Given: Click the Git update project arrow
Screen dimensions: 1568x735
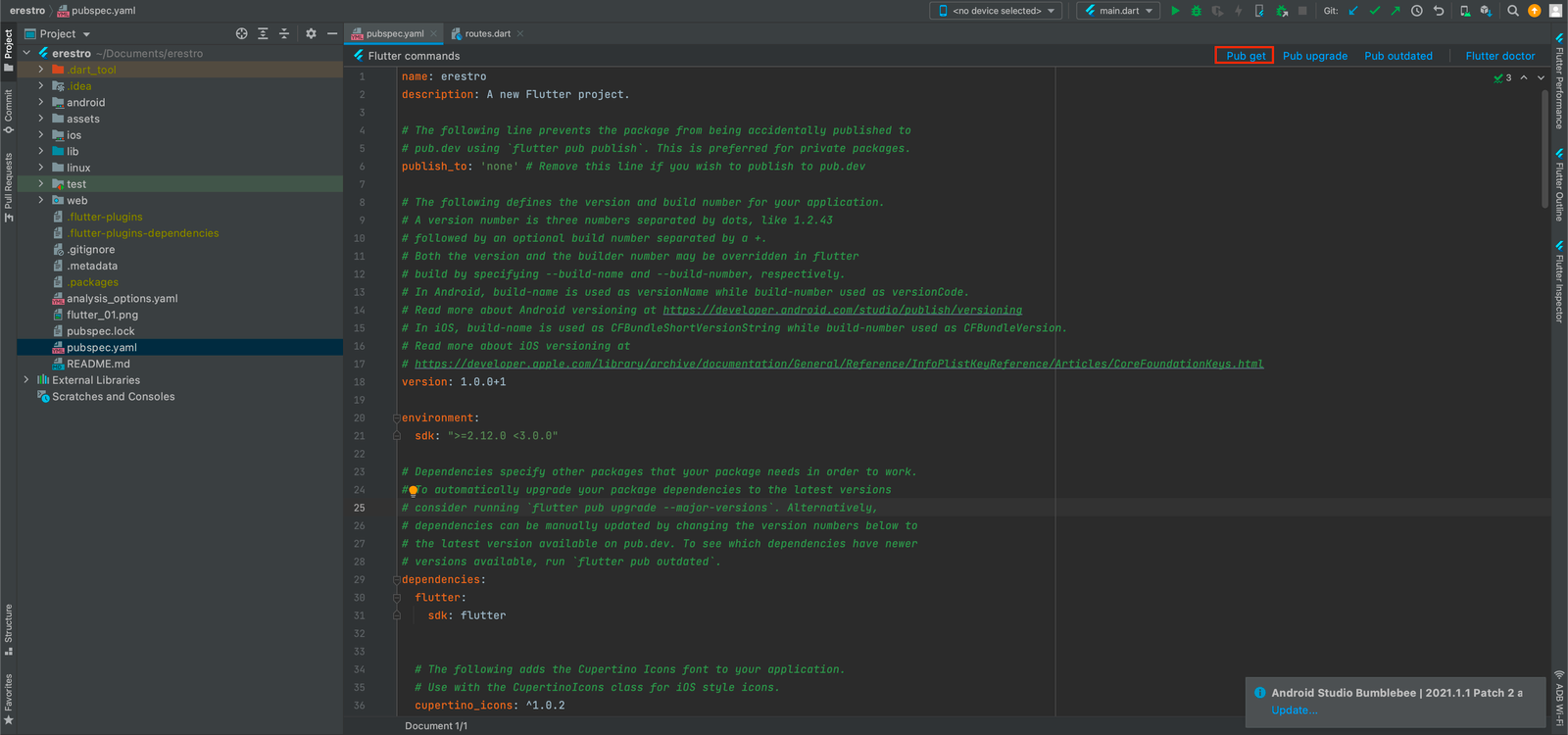Looking at the screenshot, I should pos(1353,11).
